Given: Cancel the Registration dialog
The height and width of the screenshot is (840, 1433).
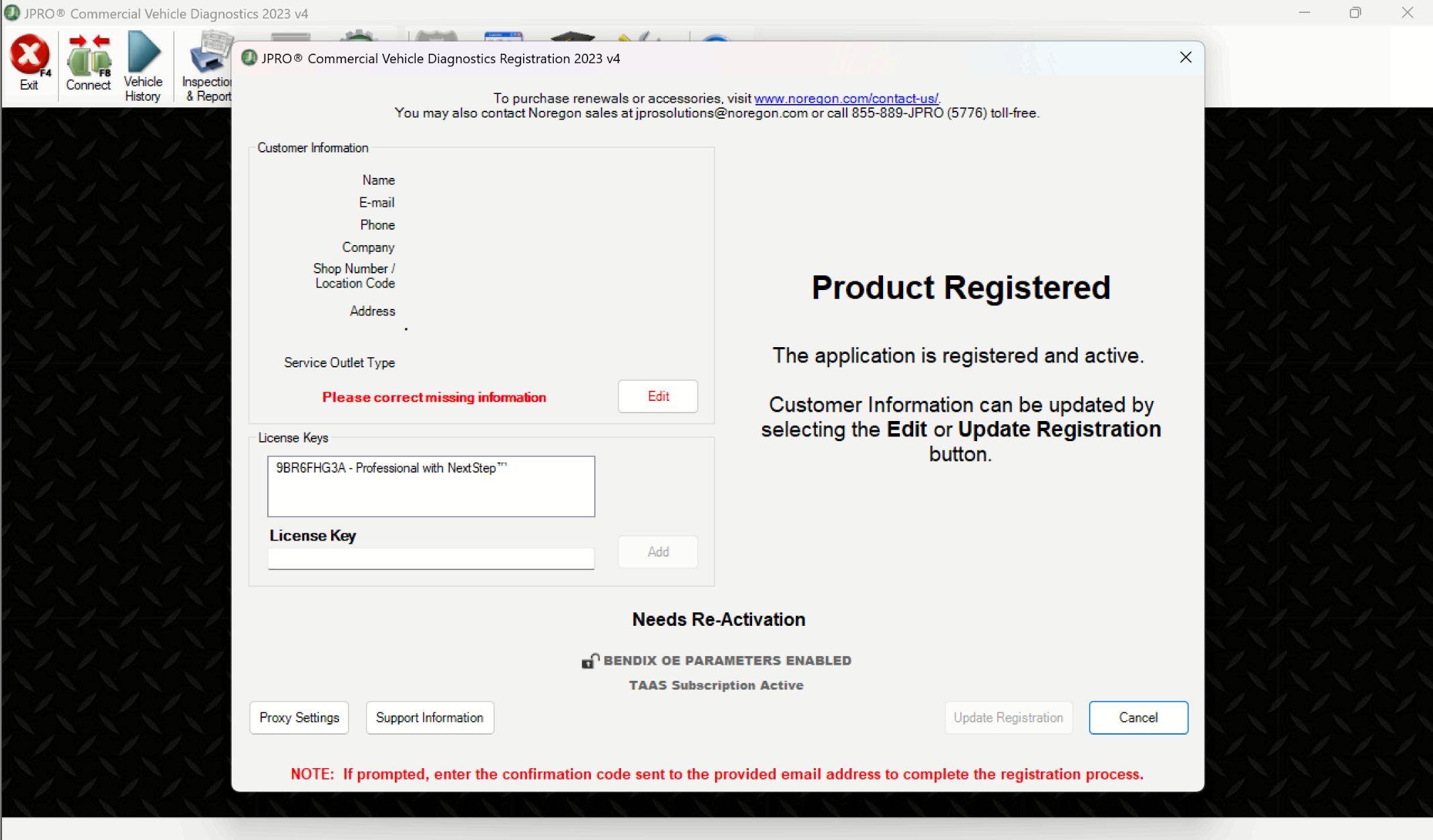Looking at the screenshot, I should pyautogui.click(x=1138, y=718).
